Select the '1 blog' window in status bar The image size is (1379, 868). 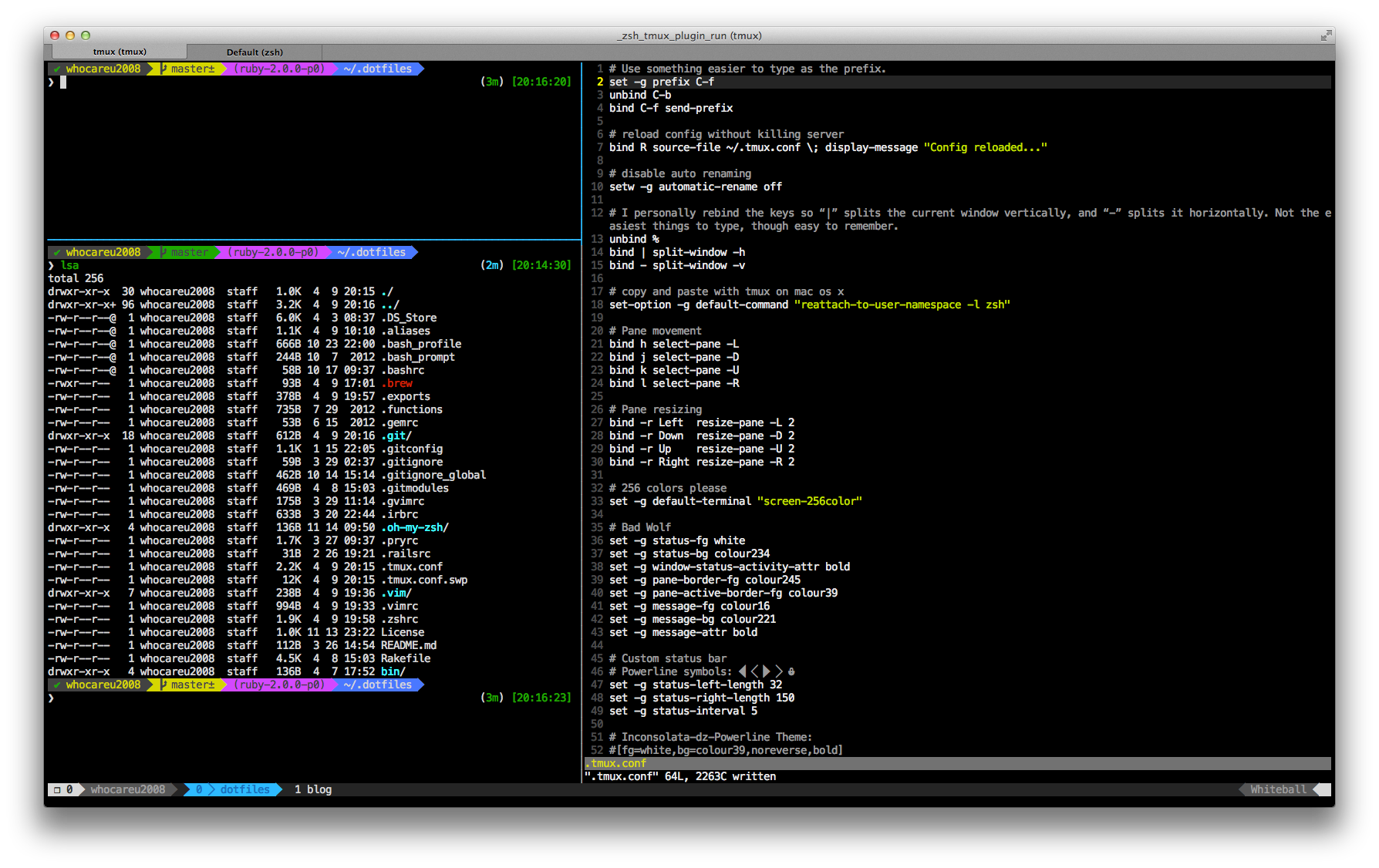[x=313, y=789]
